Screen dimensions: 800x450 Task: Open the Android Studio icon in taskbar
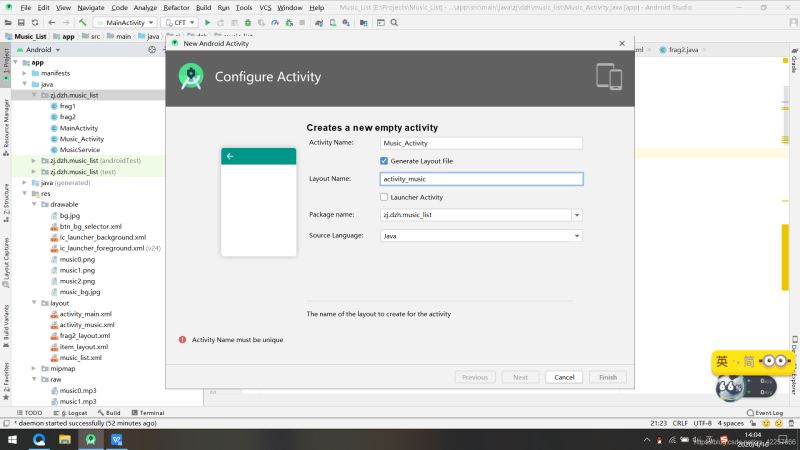[90, 439]
